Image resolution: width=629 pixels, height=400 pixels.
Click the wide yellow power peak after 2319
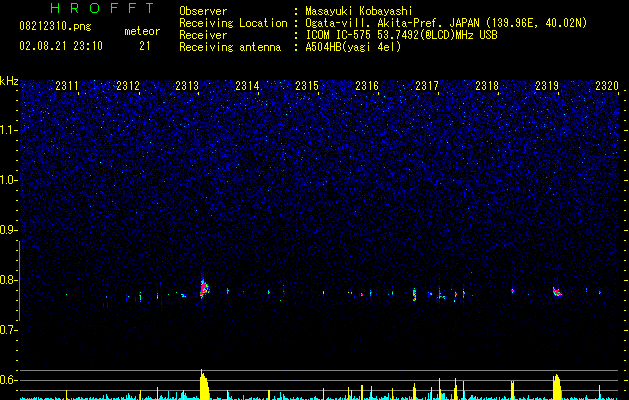point(557,387)
